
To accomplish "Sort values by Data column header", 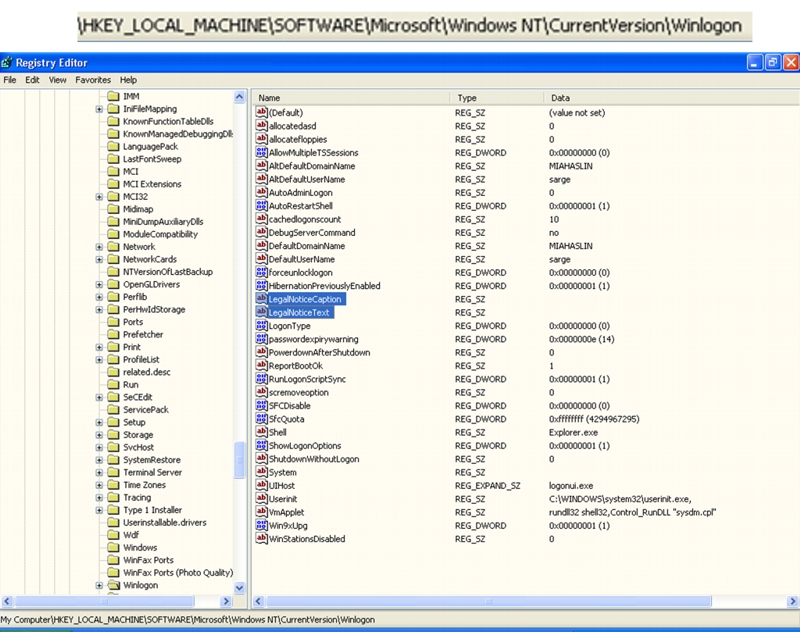I will tap(671, 97).
